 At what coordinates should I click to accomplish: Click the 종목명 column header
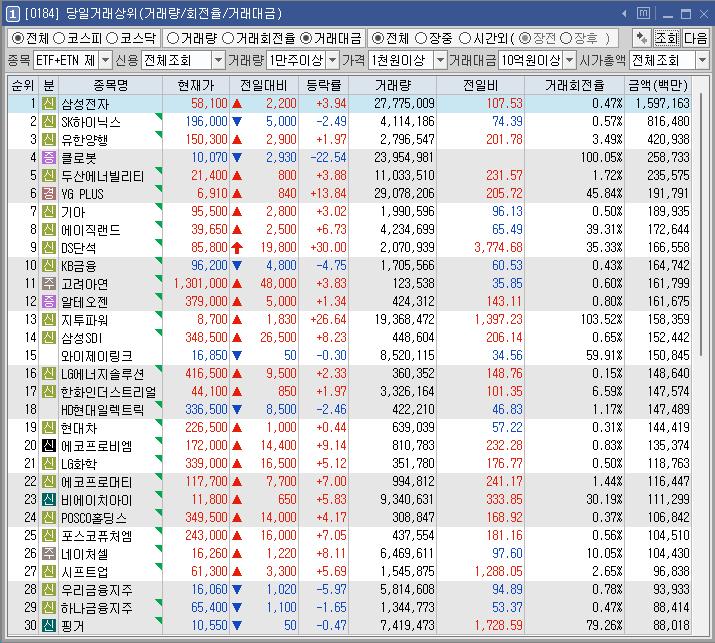[x=110, y=85]
